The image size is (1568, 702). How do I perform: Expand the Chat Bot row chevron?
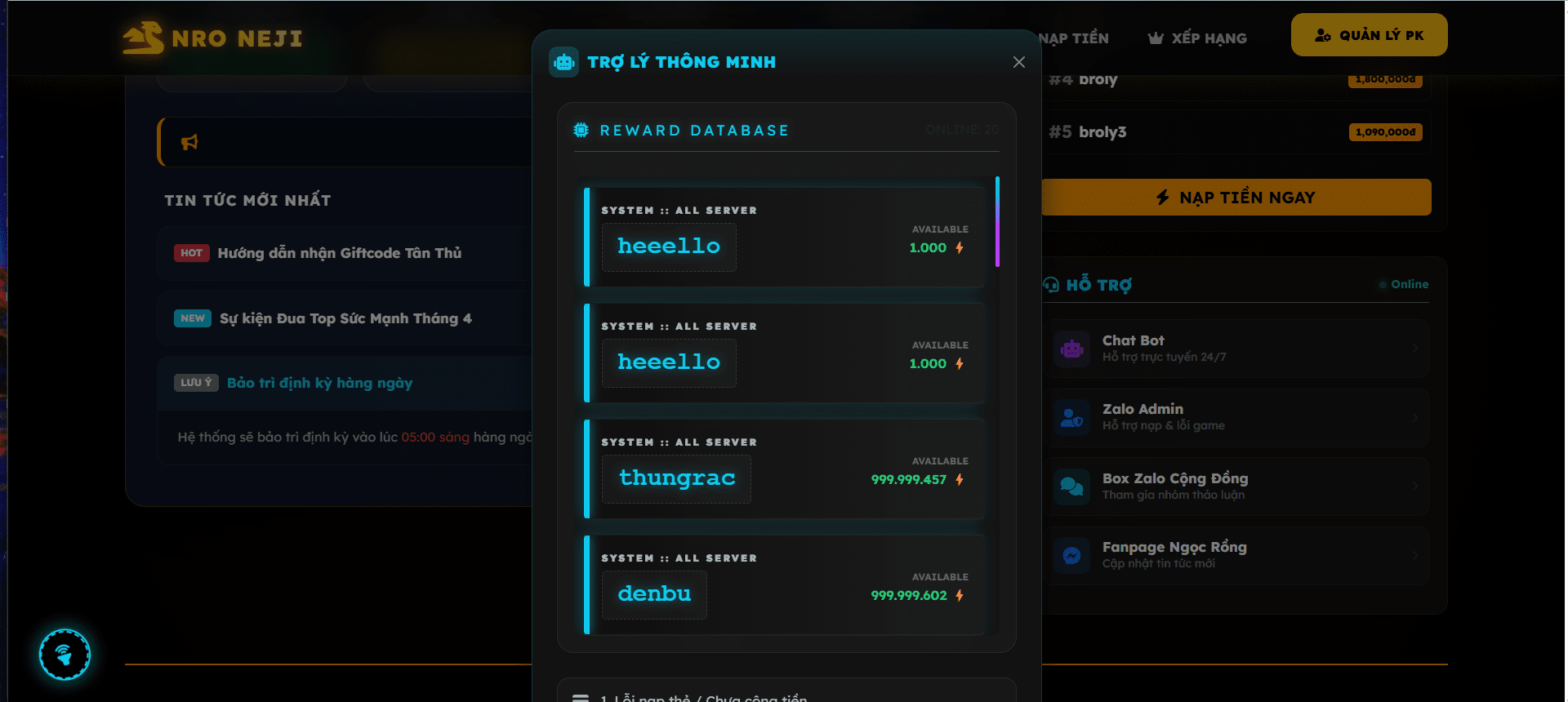click(1415, 349)
